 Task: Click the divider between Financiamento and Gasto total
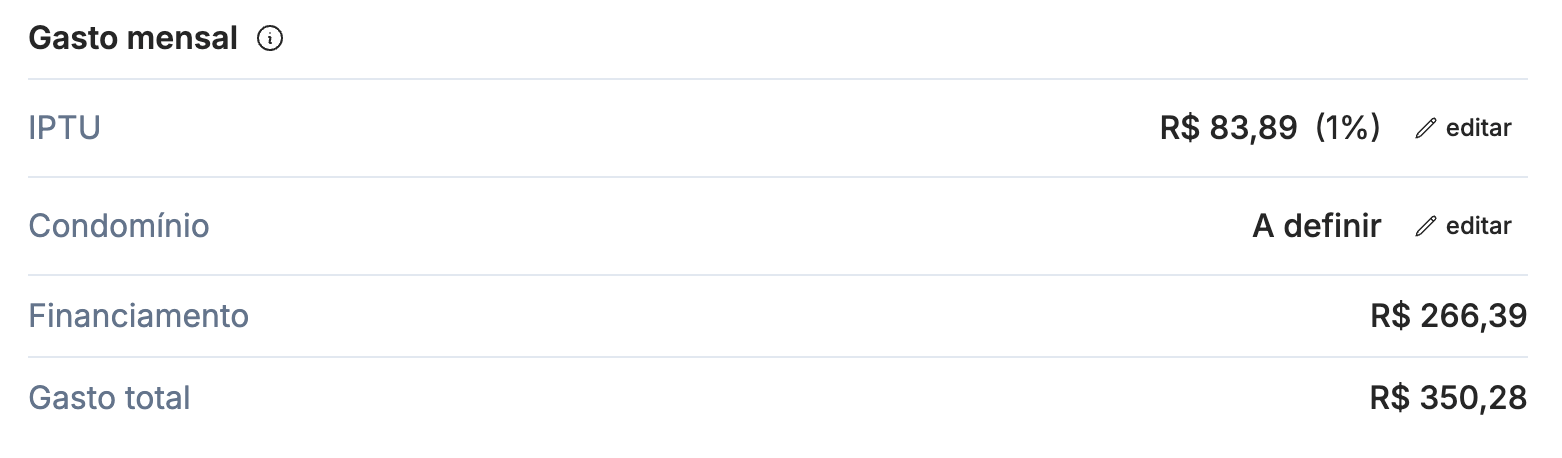pyautogui.click(x=778, y=357)
